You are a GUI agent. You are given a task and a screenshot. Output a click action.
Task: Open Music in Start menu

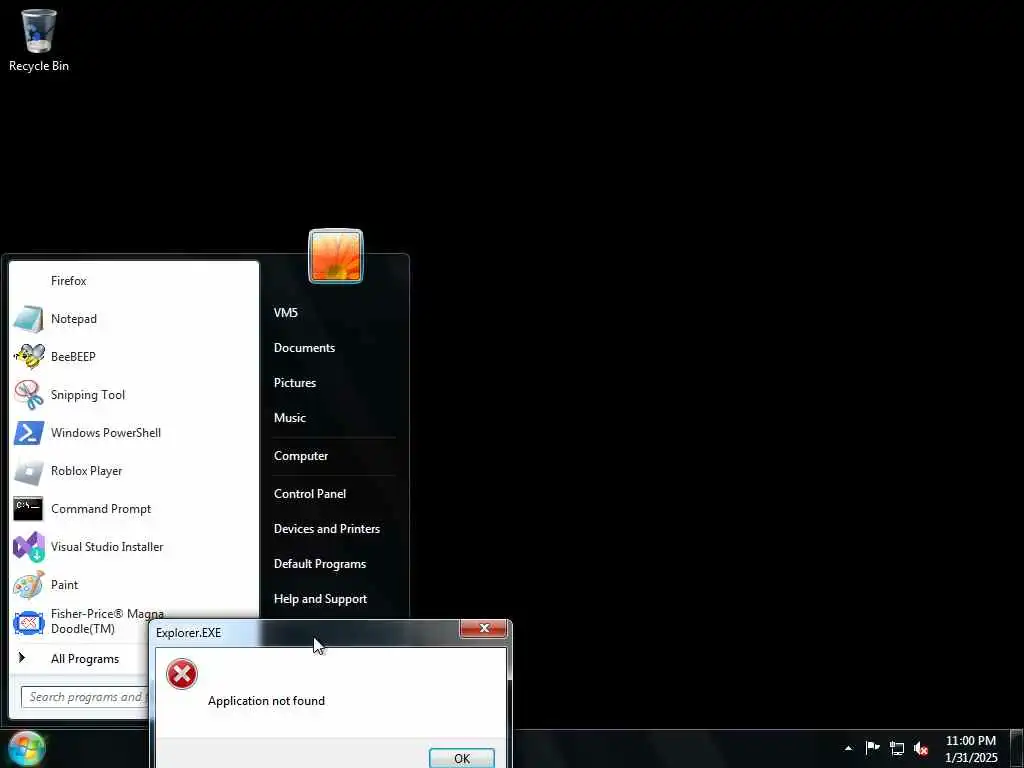pyautogui.click(x=290, y=418)
